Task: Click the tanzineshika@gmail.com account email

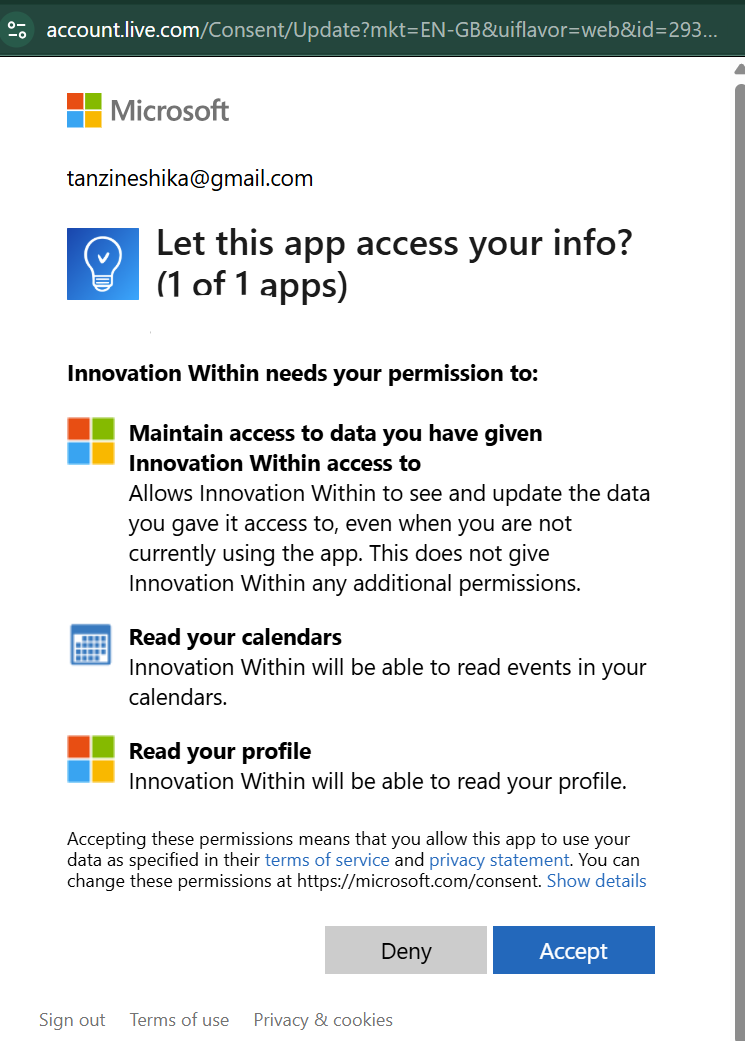Action: click(x=190, y=179)
